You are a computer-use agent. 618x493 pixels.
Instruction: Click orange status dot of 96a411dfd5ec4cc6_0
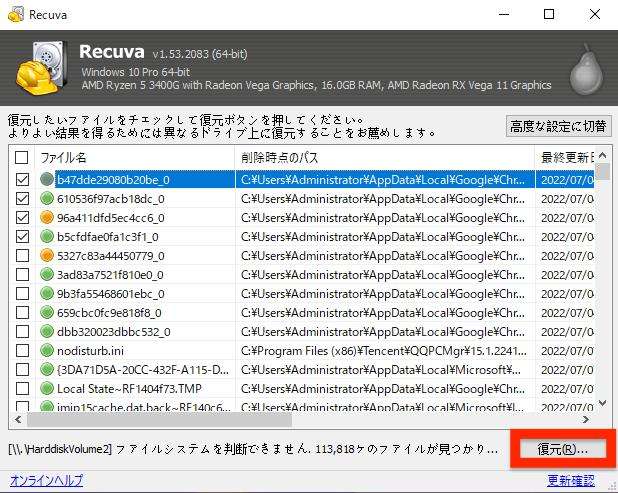click(x=47, y=218)
